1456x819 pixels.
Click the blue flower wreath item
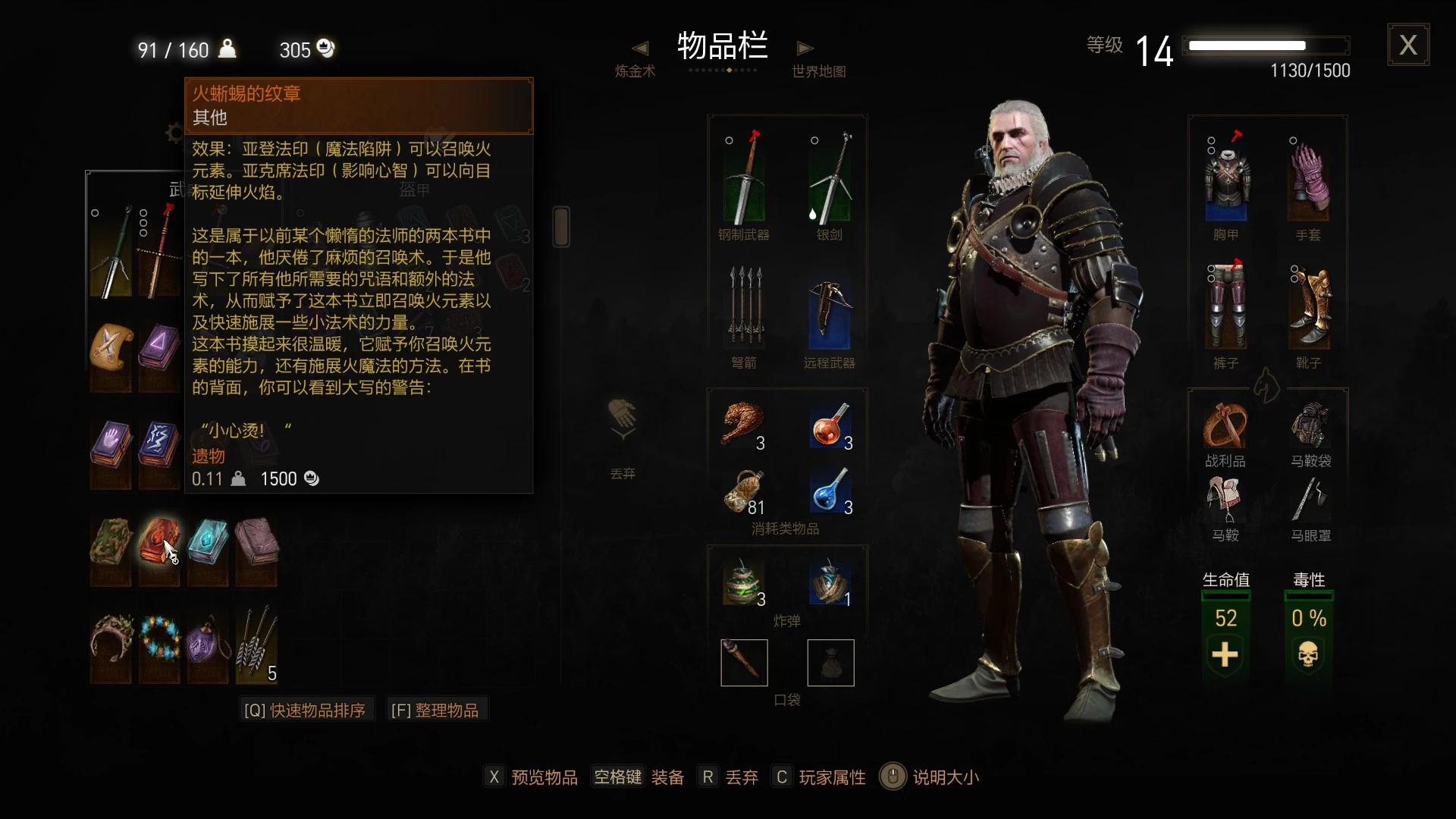point(159,639)
